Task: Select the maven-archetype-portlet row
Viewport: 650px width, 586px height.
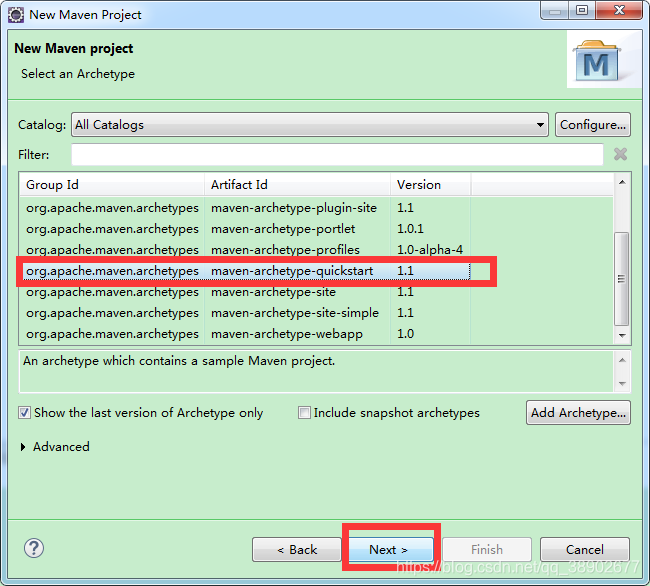Action: coord(245,229)
